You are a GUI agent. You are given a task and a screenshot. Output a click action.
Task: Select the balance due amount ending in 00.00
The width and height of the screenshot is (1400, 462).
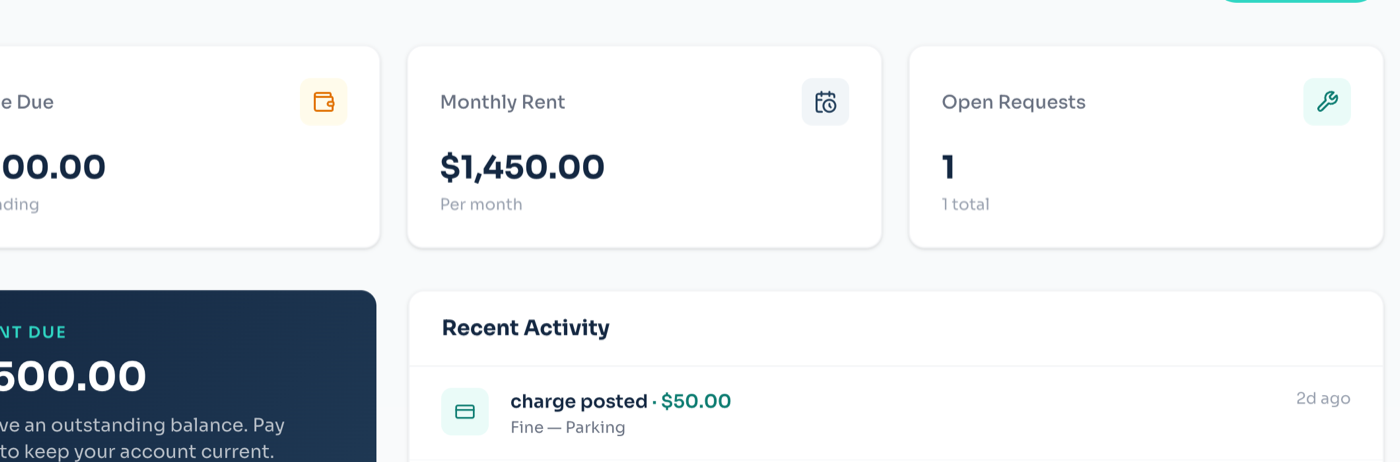coord(52,167)
